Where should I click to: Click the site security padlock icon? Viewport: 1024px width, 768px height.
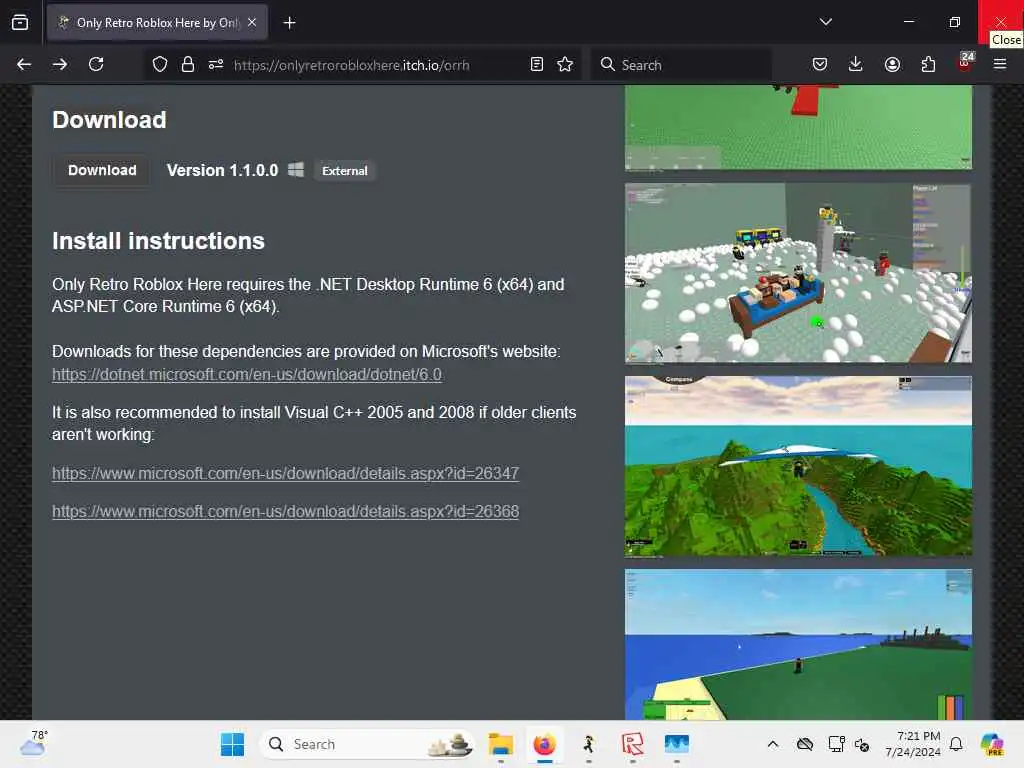coord(188,64)
